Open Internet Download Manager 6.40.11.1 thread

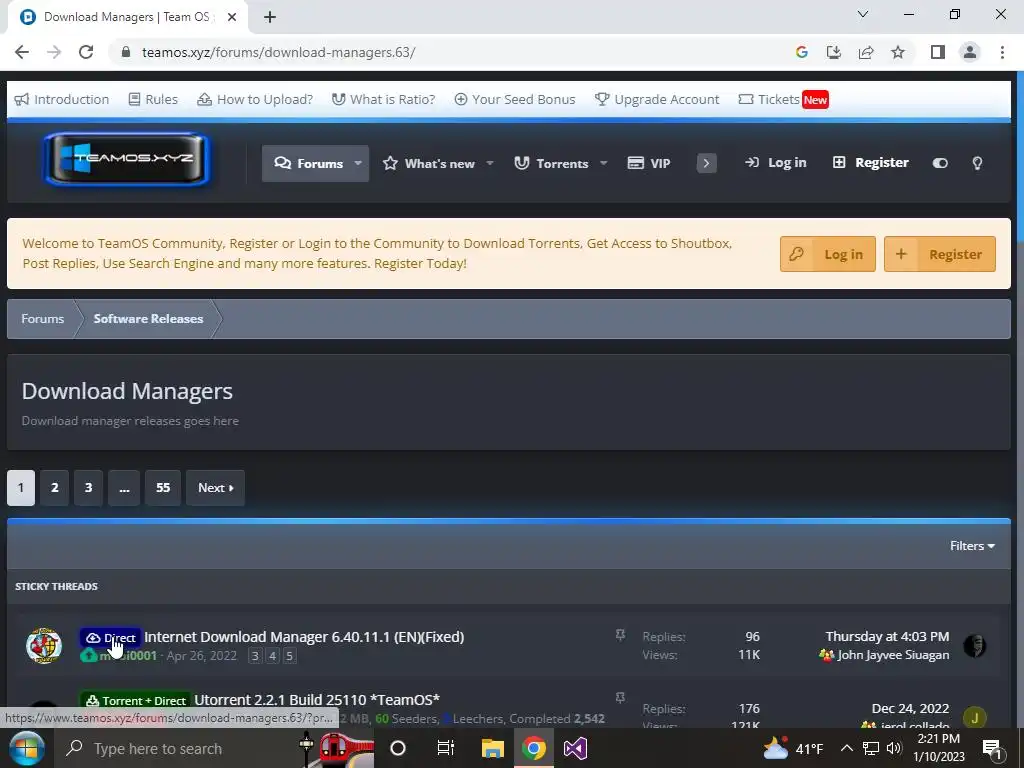click(x=304, y=637)
